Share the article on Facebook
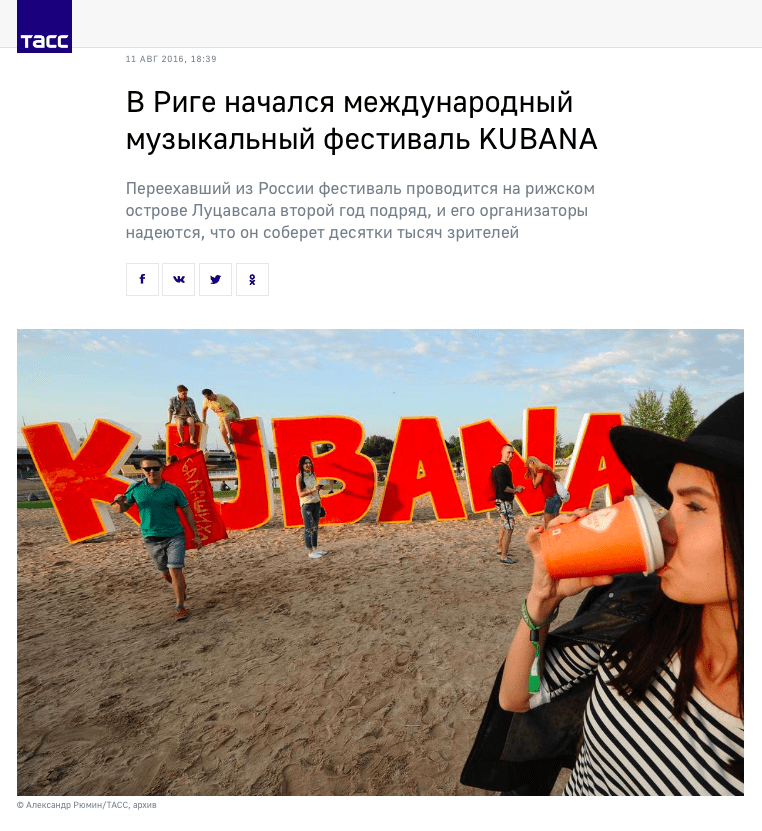This screenshot has height=831, width=762. [142, 279]
